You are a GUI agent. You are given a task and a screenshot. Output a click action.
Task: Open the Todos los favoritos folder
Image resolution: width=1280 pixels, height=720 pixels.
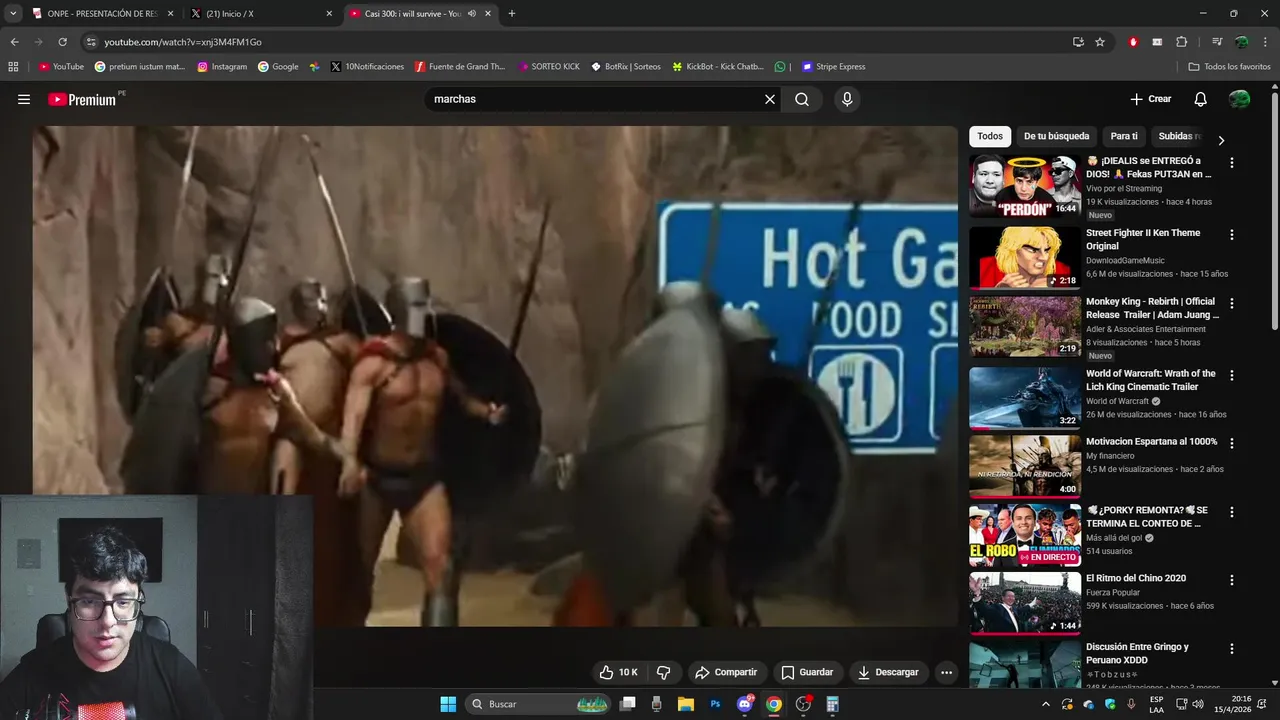pyautogui.click(x=1229, y=67)
